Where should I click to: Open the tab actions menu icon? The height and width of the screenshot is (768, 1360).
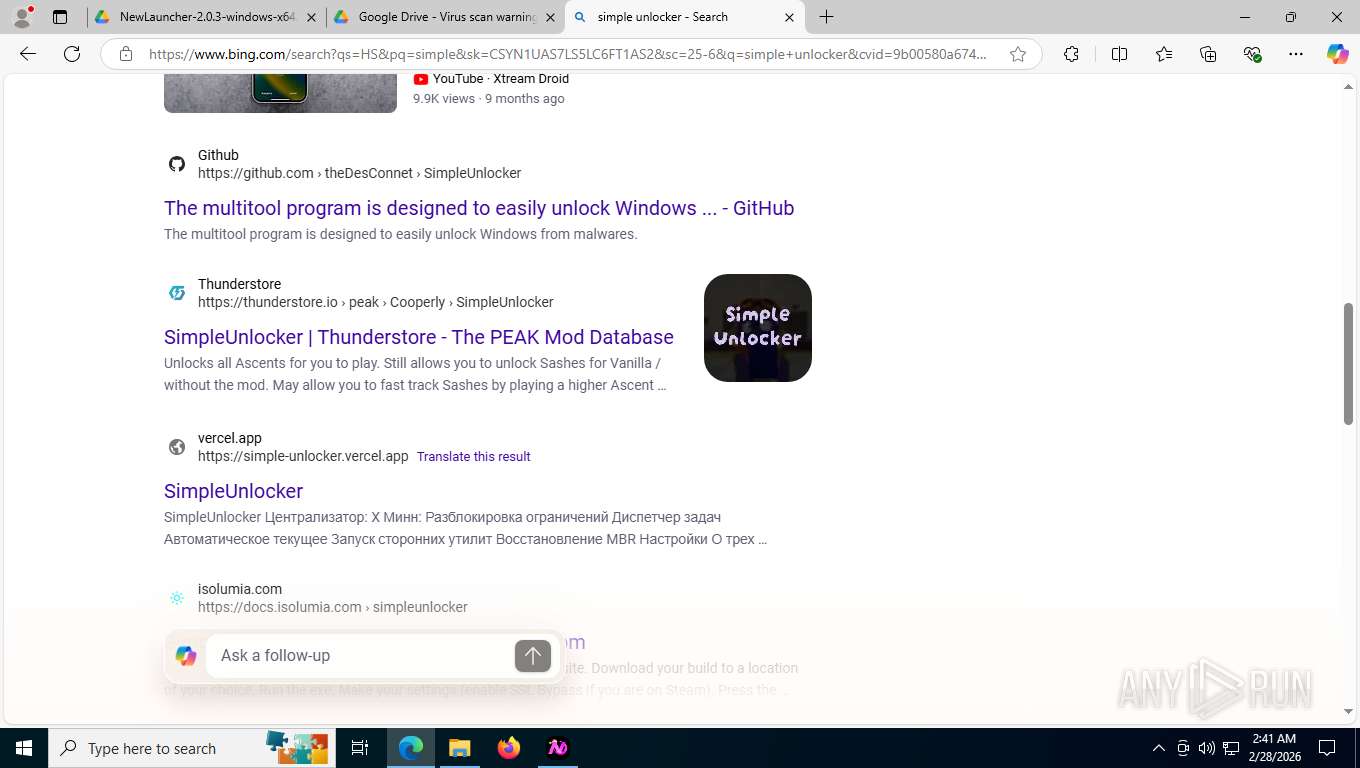pyautogui.click(x=60, y=17)
